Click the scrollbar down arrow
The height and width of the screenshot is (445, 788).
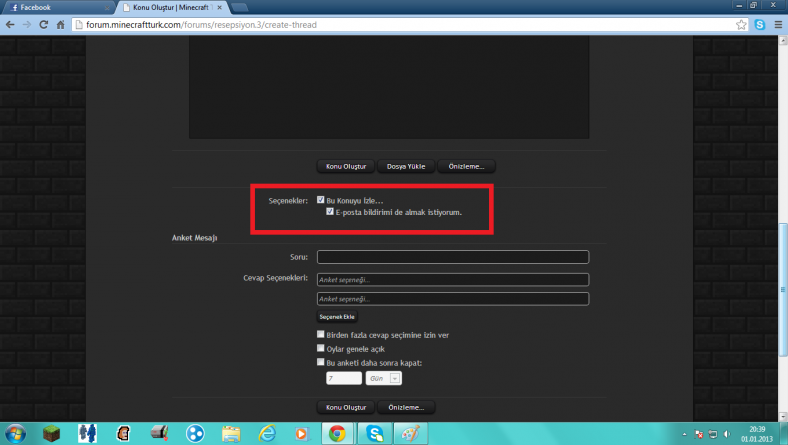[x=783, y=417]
